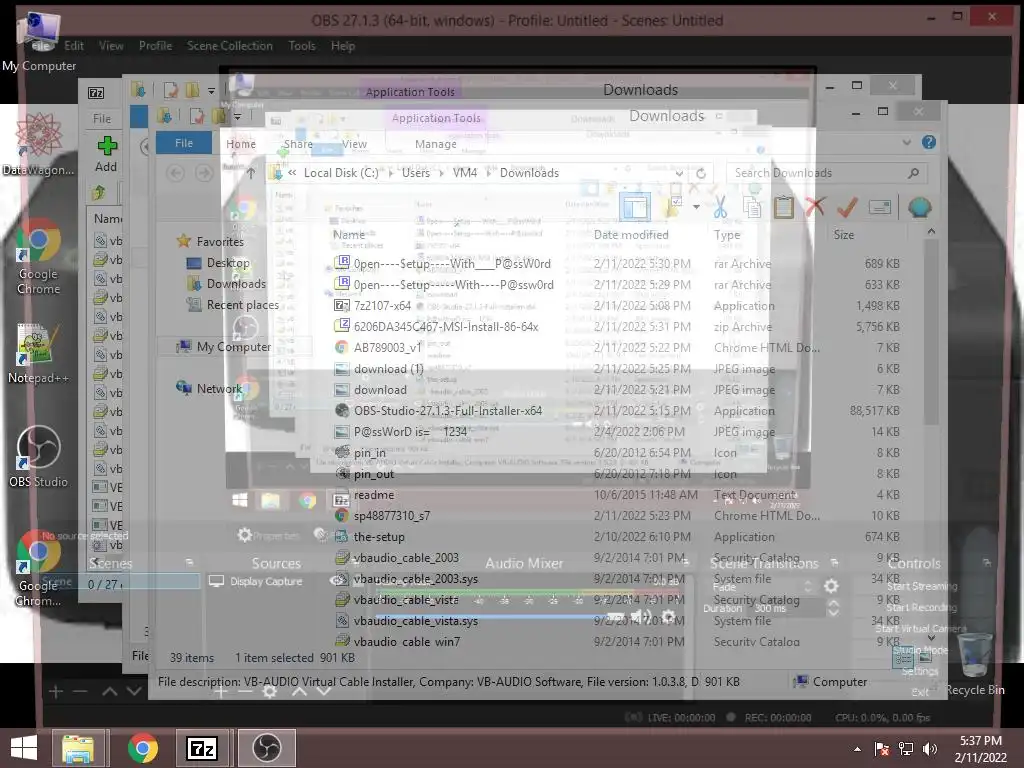Click the orange checkmark toolbar icon

pyautogui.click(x=847, y=208)
